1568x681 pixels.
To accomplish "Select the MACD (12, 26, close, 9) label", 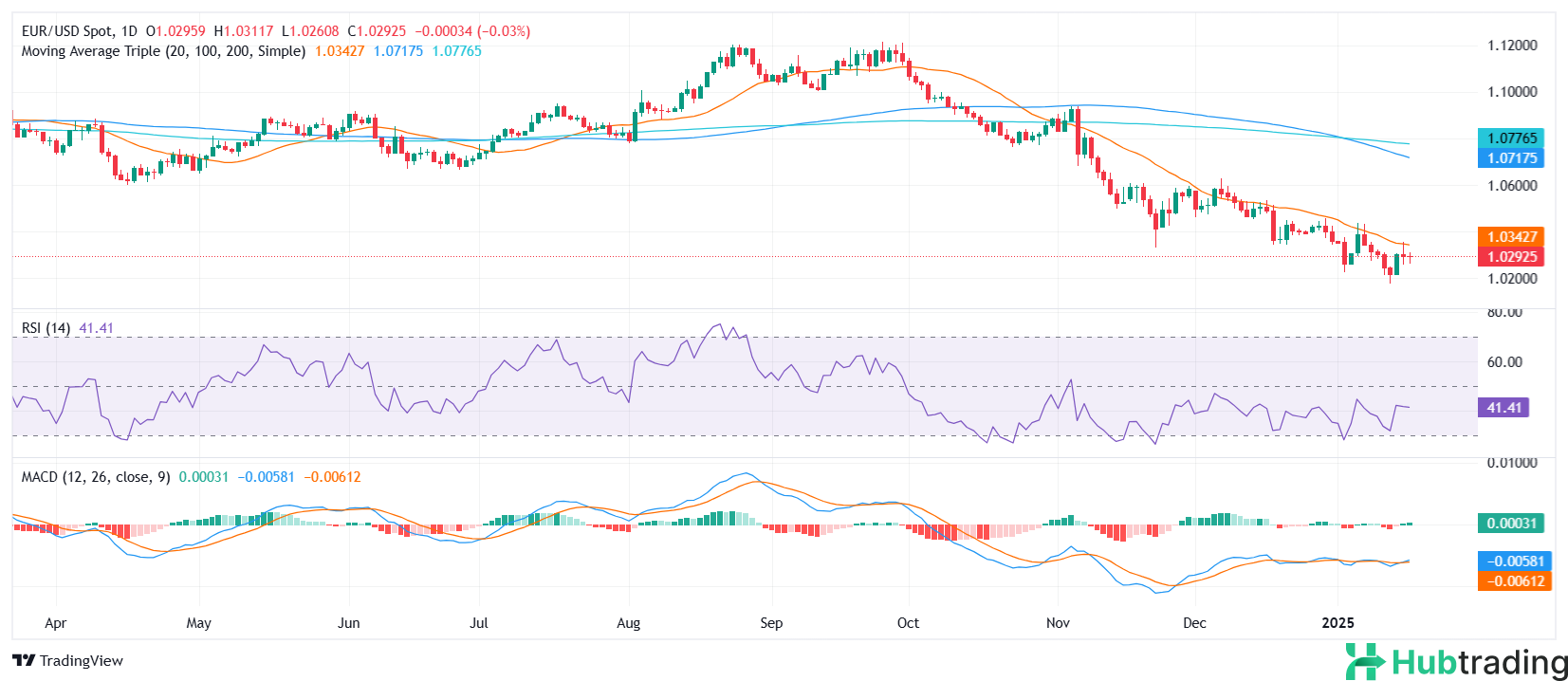I will (96, 477).
